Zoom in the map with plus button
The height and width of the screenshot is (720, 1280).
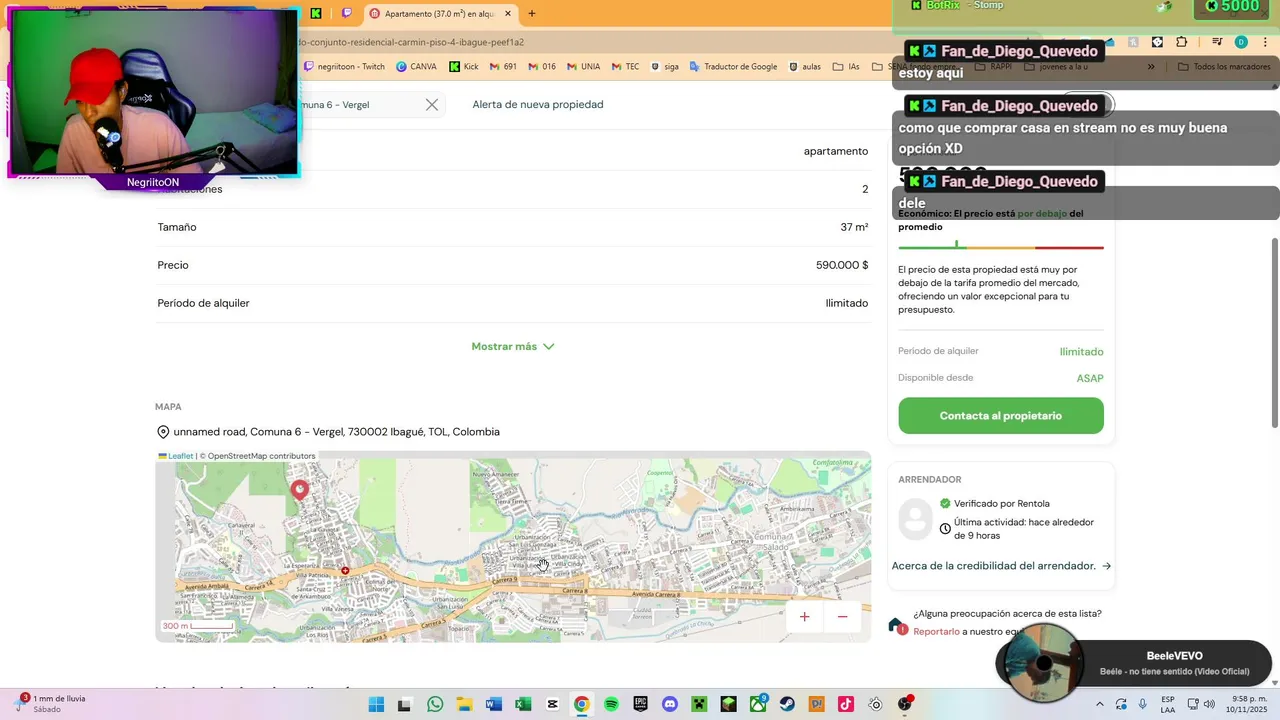pyautogui.click(x=804, y=616)
